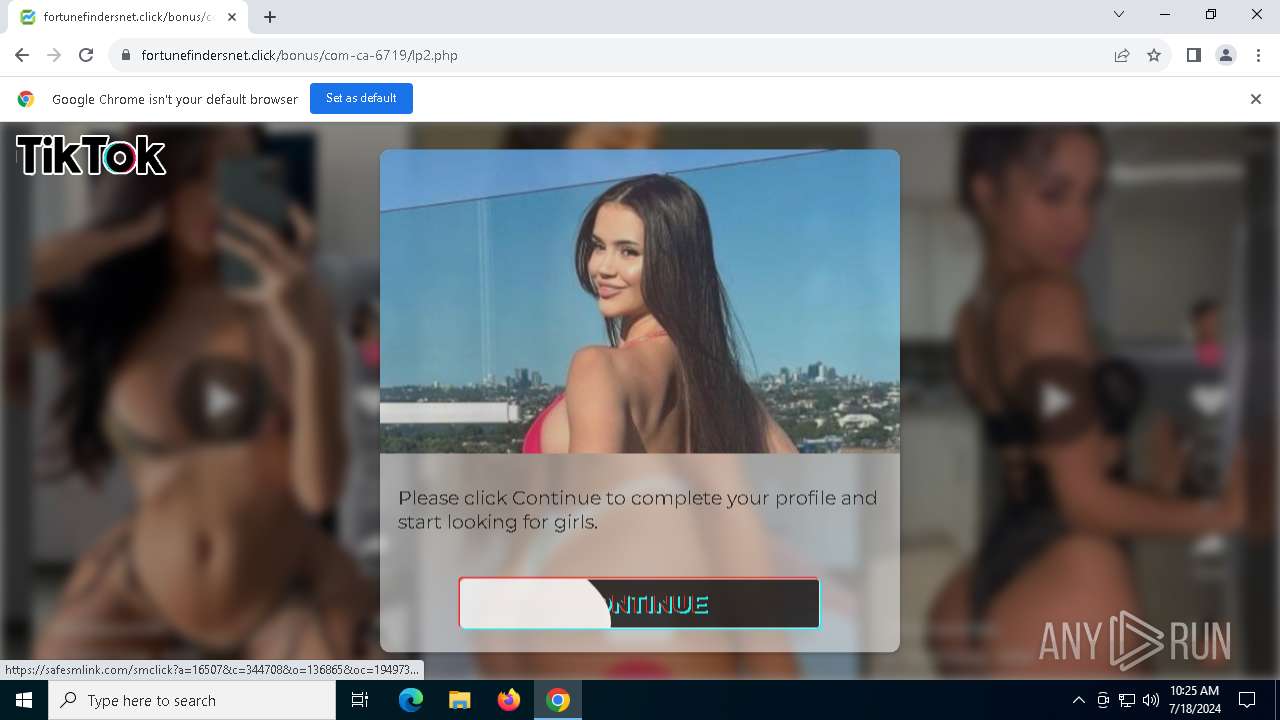This screenshot has height=720, width=1280.
Task: Restore down the Chrome window
Action: pos(1211,14)
